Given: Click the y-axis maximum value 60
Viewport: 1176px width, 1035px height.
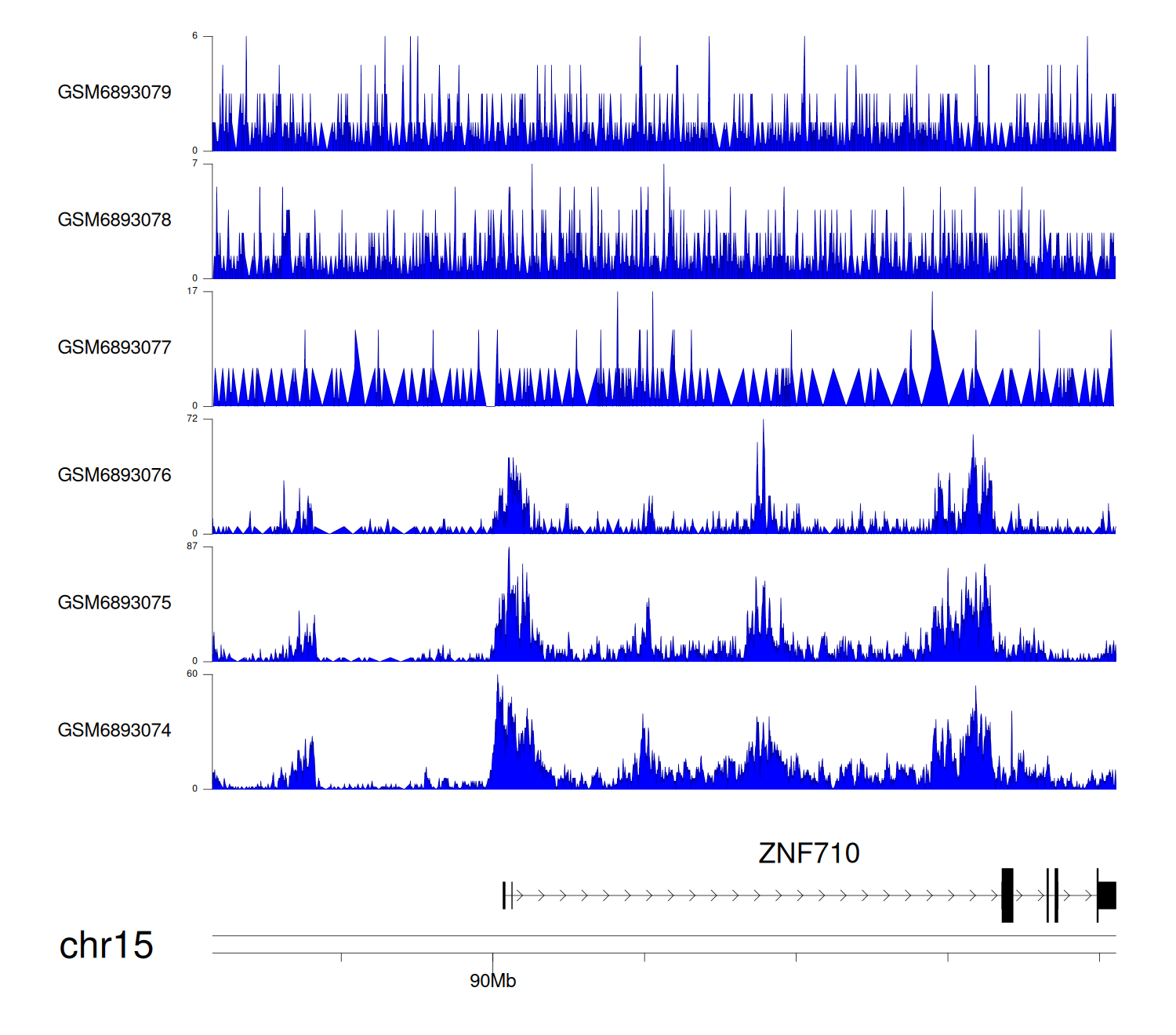Looking at the screenshot, I should (x=192, y=674).
